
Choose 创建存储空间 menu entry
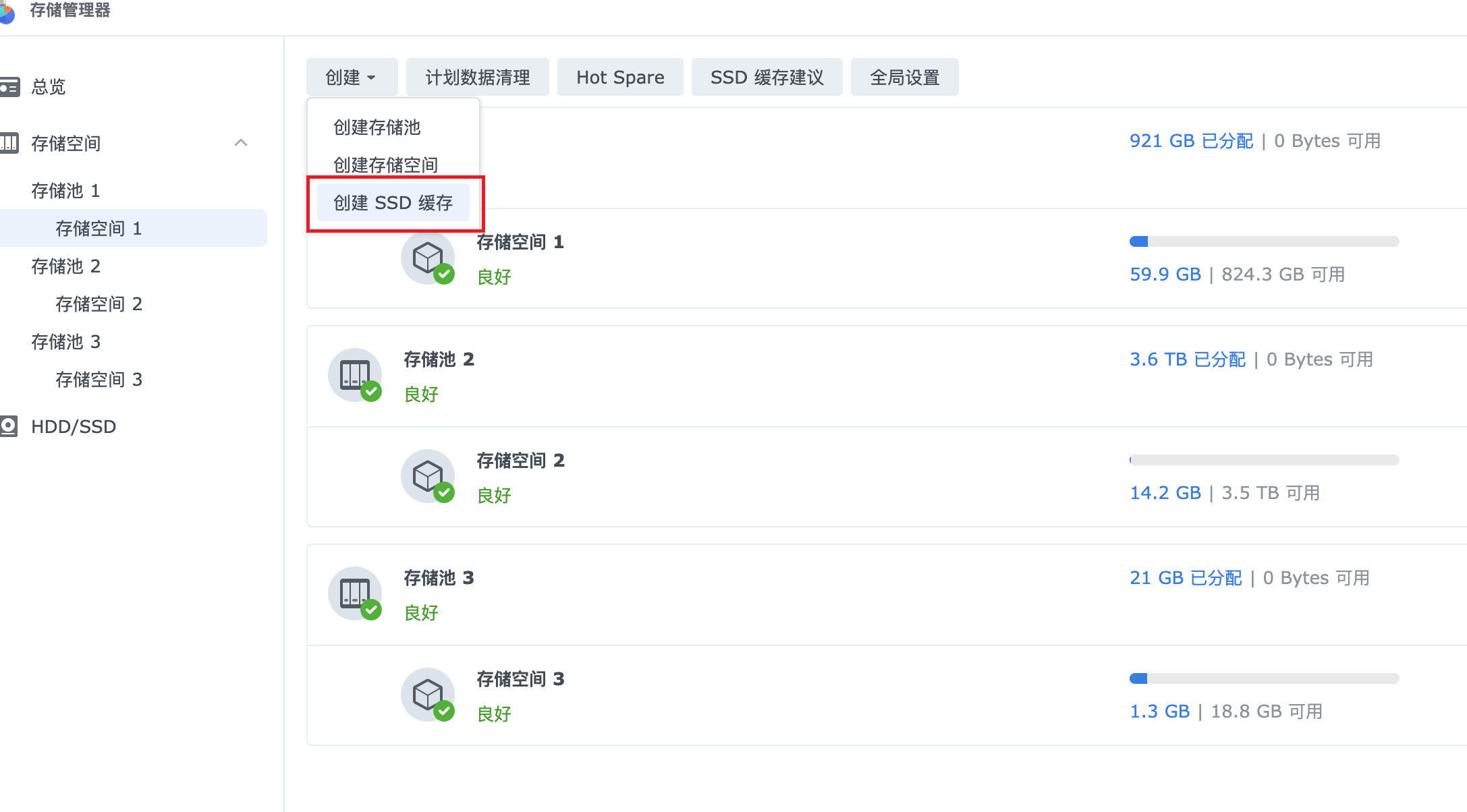(x=386, y=165)
